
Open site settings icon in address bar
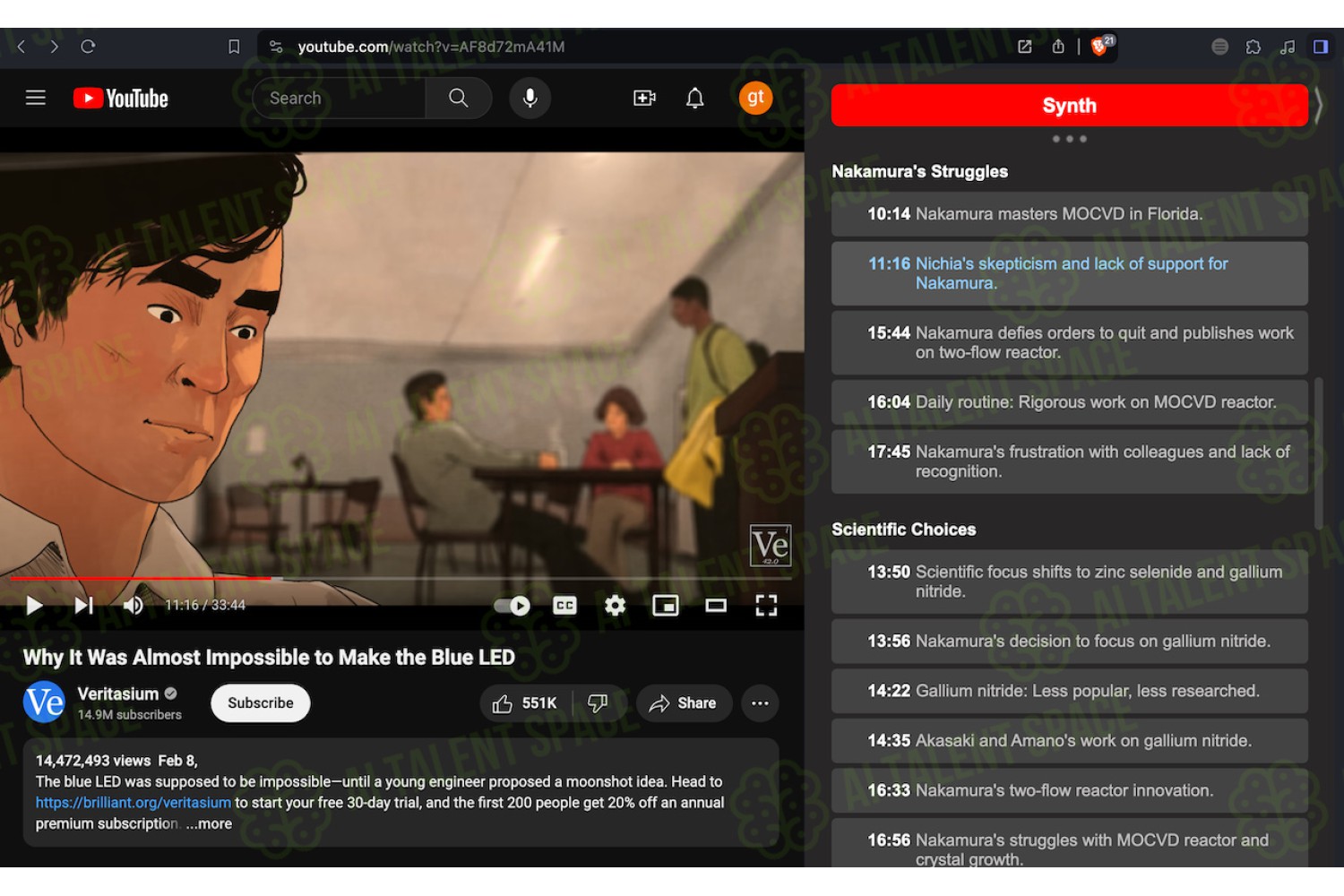(276, 47)
